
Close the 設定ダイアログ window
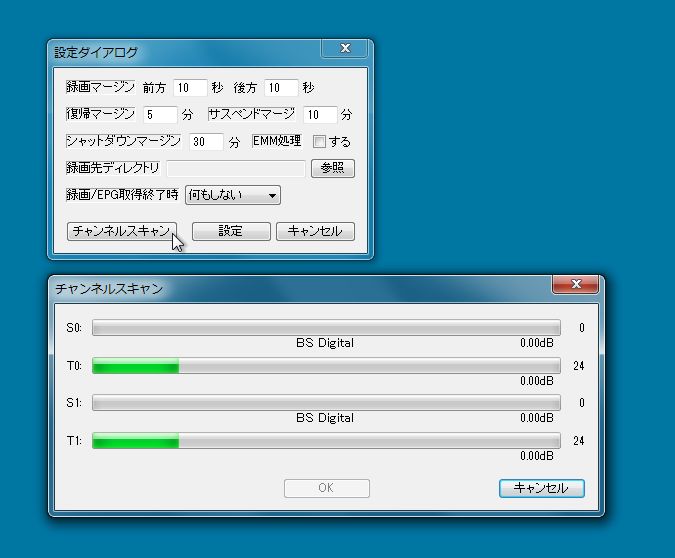coord(345,48)
